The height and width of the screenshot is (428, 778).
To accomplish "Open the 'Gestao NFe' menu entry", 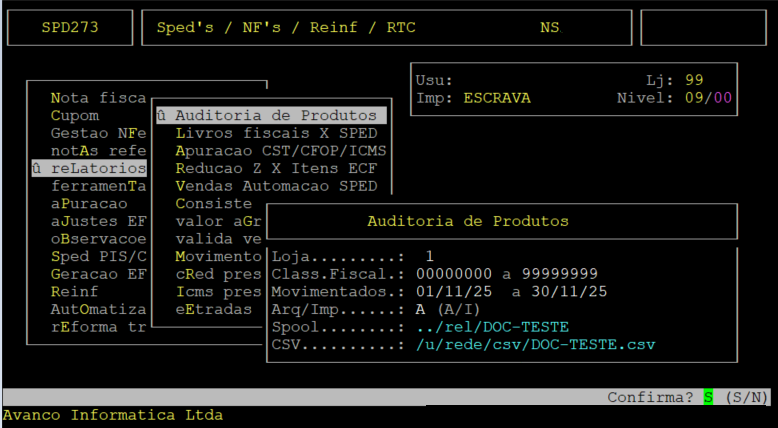I will [98, 133].
